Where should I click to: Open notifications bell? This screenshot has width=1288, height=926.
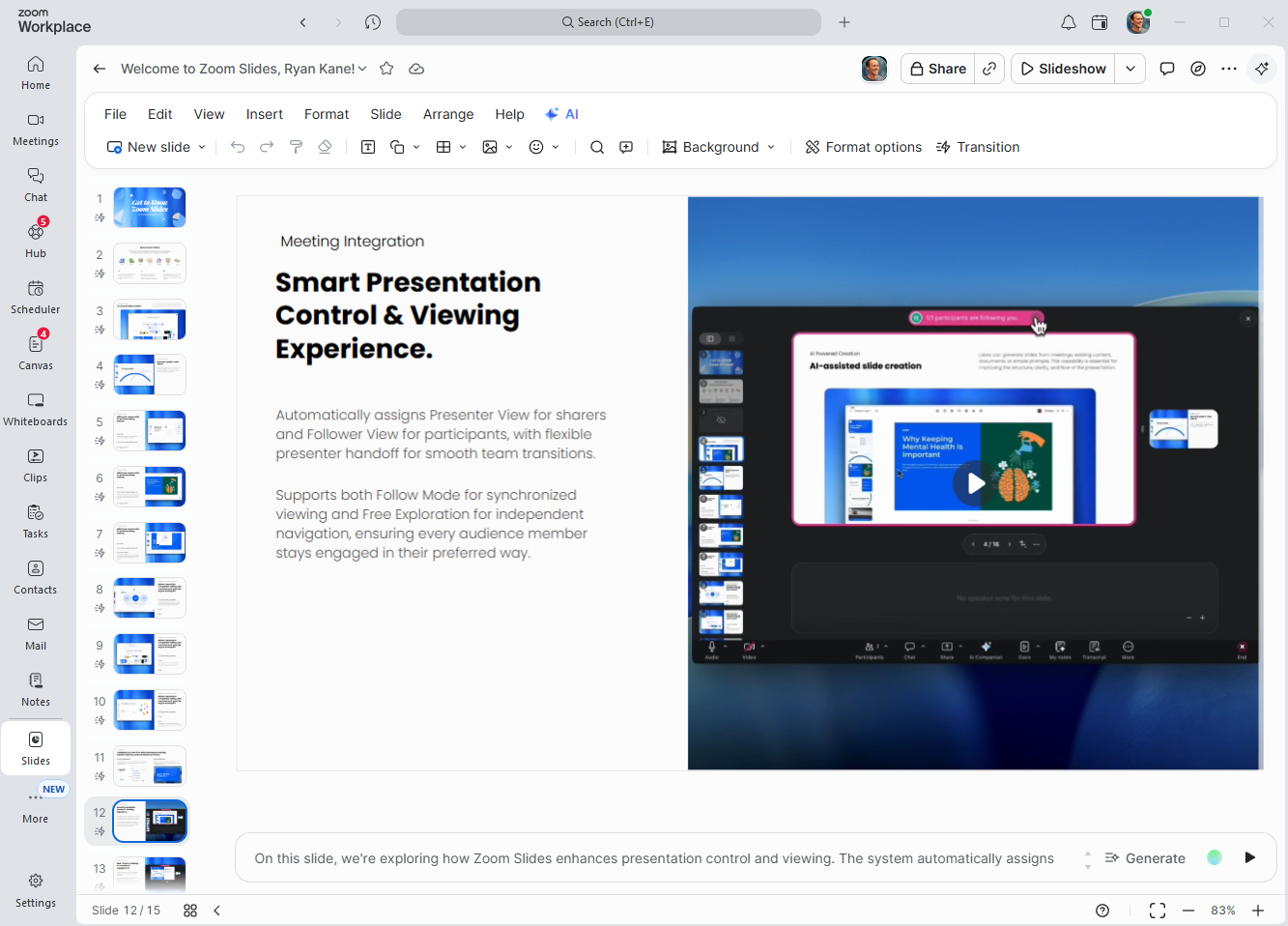click(1068, 22)
